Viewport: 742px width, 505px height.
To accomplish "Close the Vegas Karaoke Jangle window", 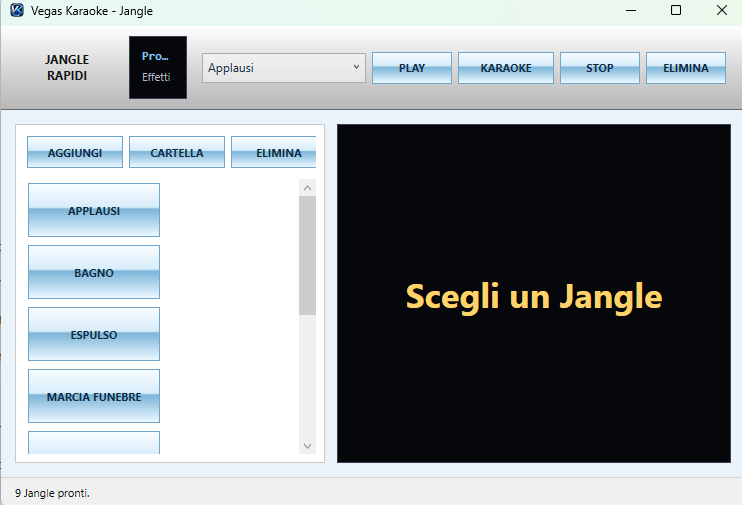I will pos(721,10).
